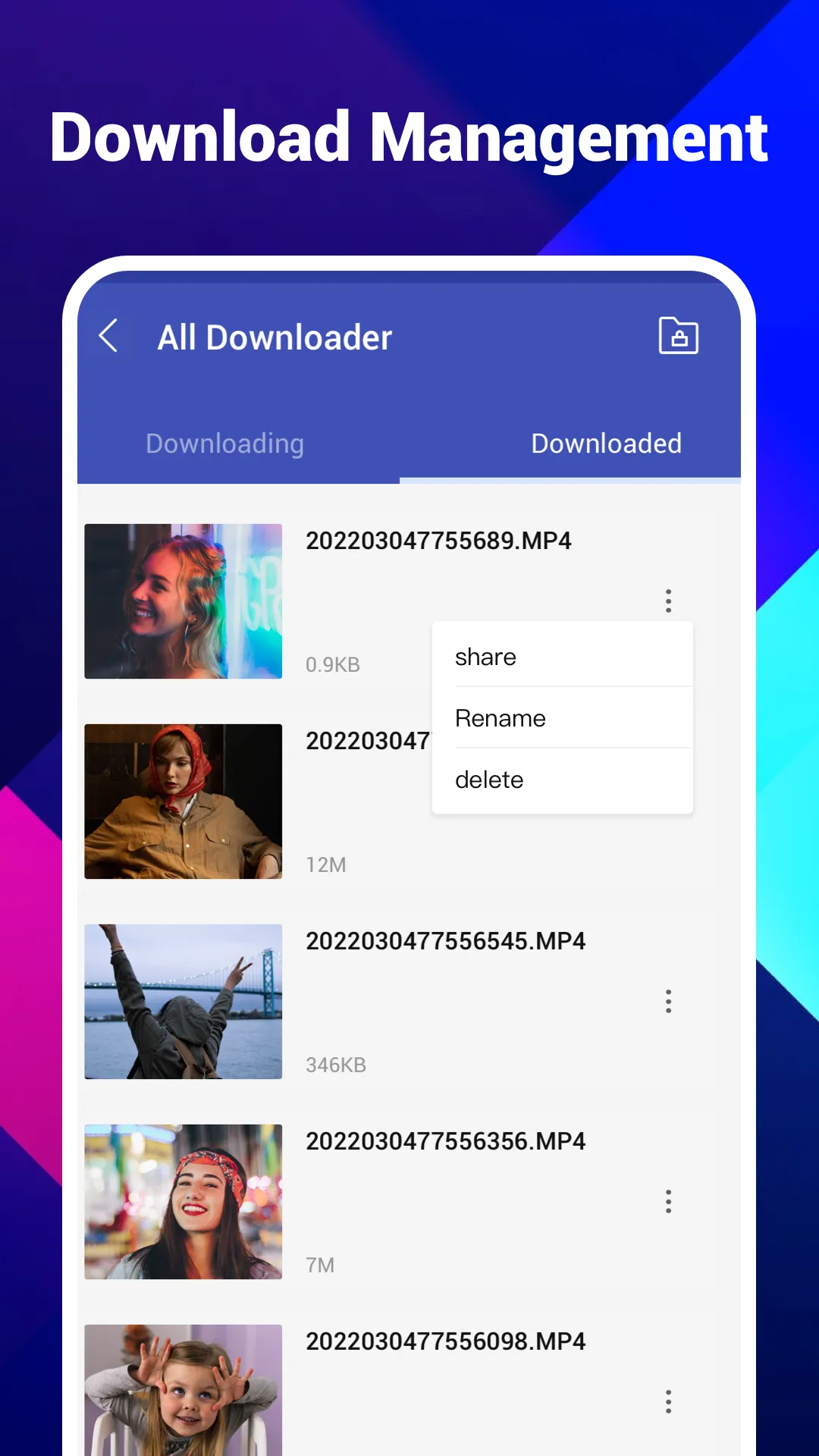Click the All Downloader title
The width and height of the screenshot is (819, 1456).
point(275,337)
